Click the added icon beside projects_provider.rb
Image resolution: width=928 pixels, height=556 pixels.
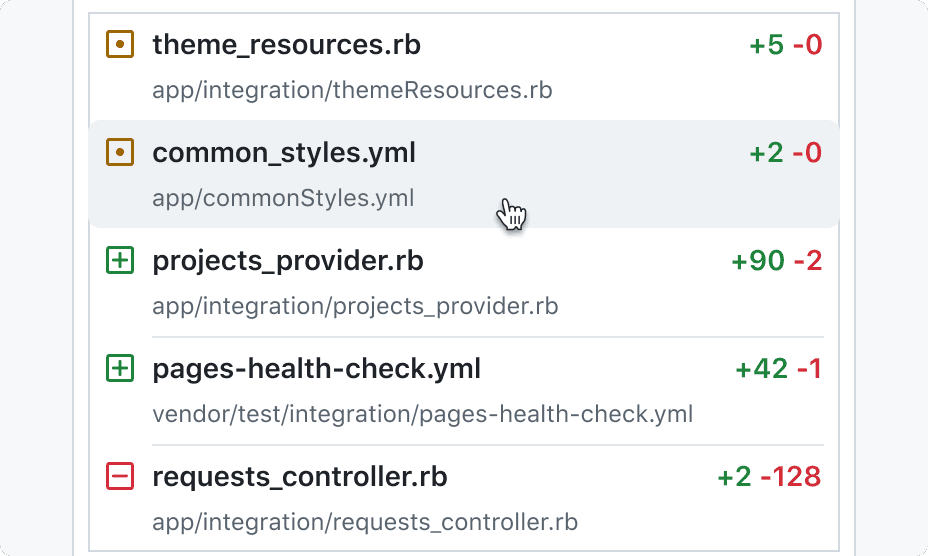click(x=120, y=261)
